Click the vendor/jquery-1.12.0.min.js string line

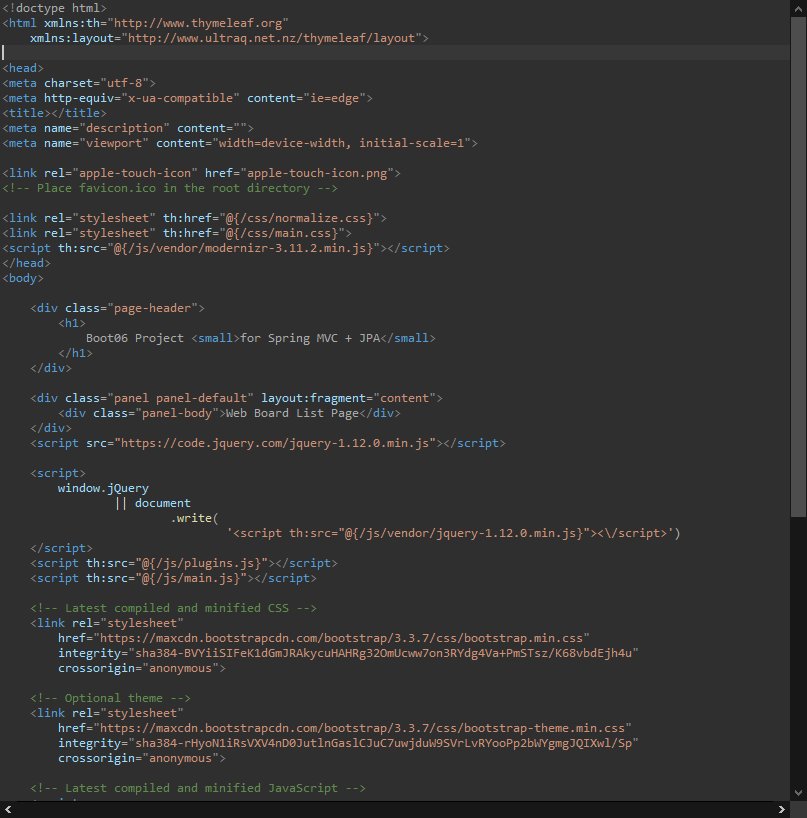[x=453, y=533]
